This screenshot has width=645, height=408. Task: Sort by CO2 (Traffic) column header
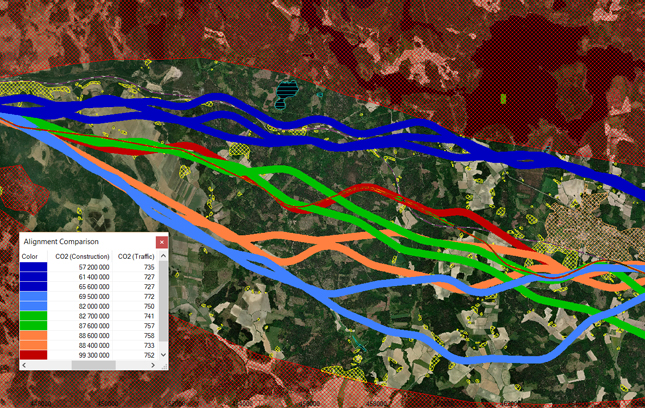[136, 256]
